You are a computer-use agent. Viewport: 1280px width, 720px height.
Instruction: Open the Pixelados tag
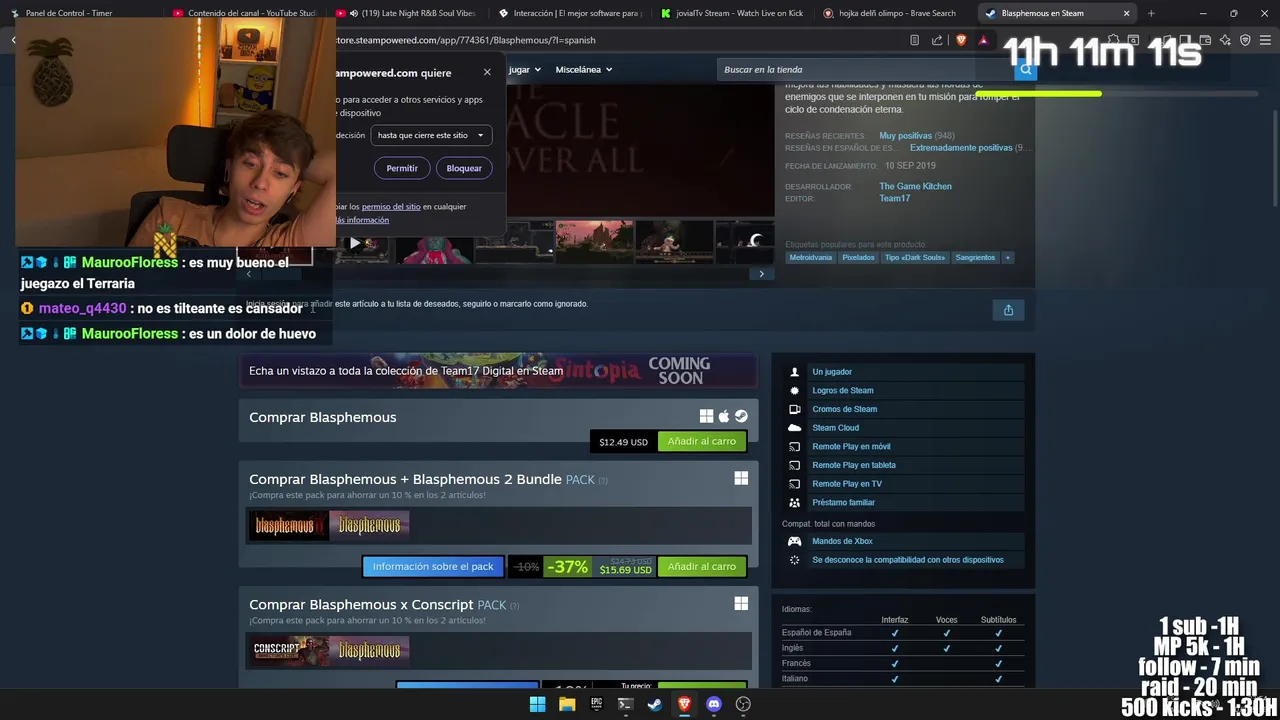point(858,258)
